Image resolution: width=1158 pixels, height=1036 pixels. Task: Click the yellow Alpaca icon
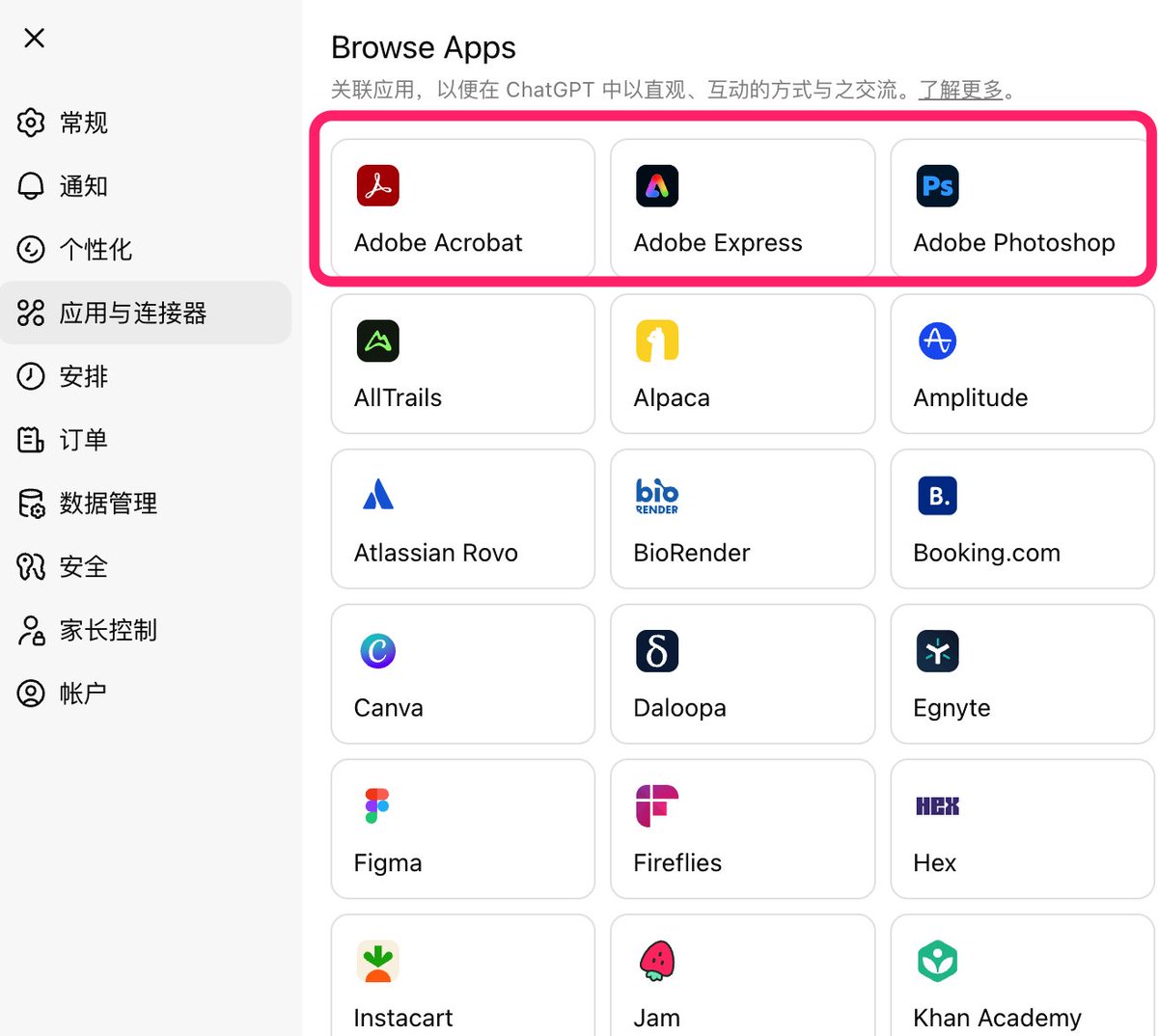(x=657, y=341)
